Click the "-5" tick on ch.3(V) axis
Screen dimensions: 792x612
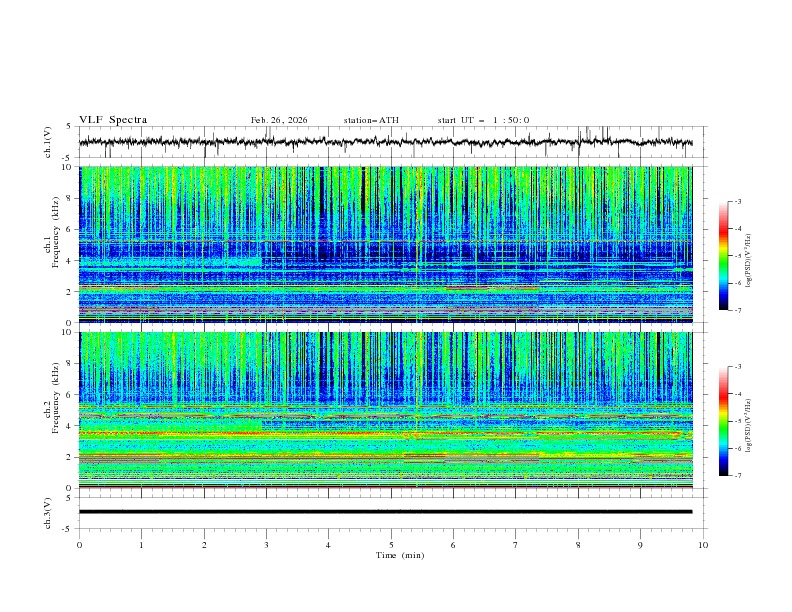(68, 529)
